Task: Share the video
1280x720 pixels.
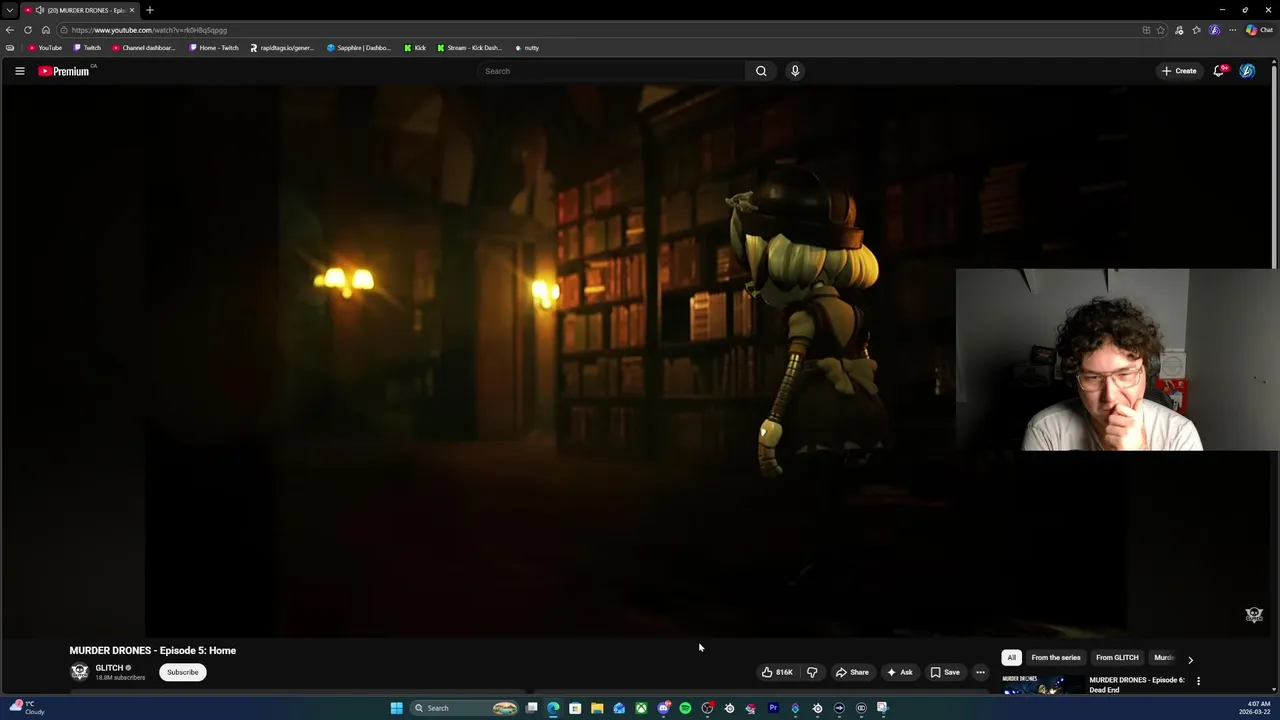Action: pos(852,672)
